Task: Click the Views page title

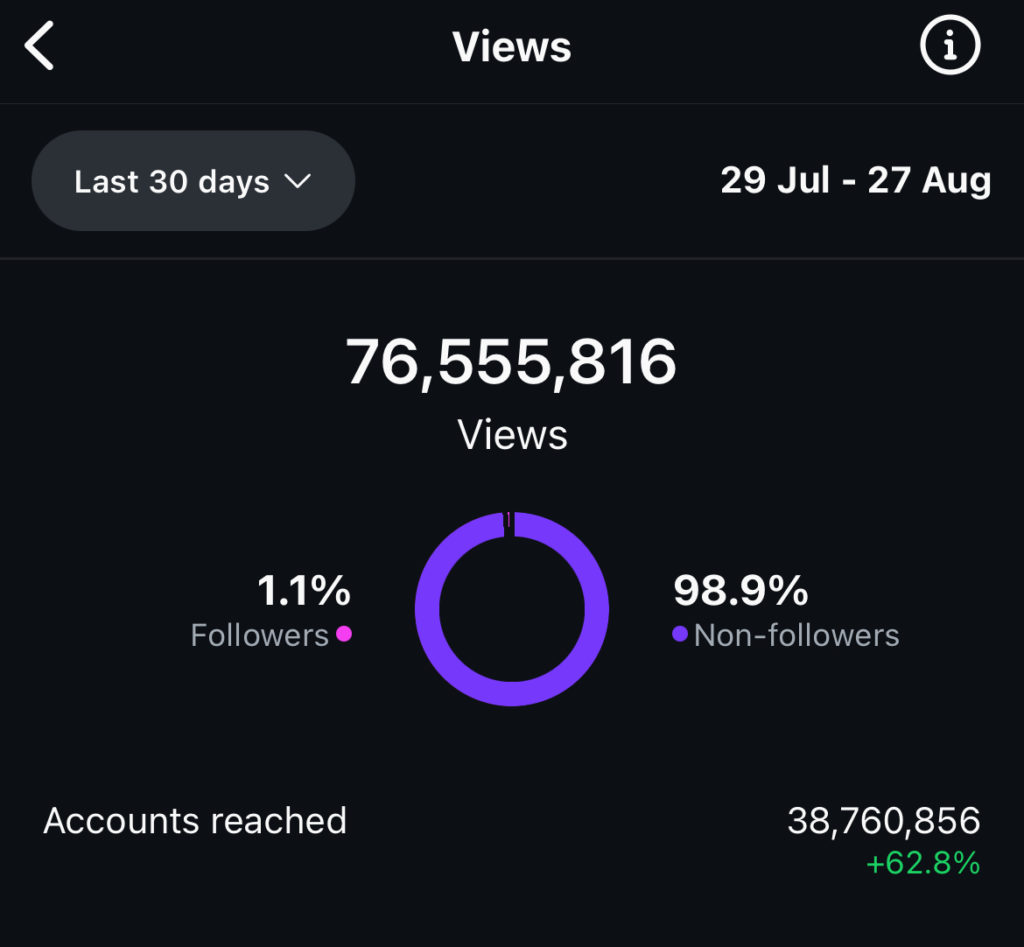Action: point(512,47)
